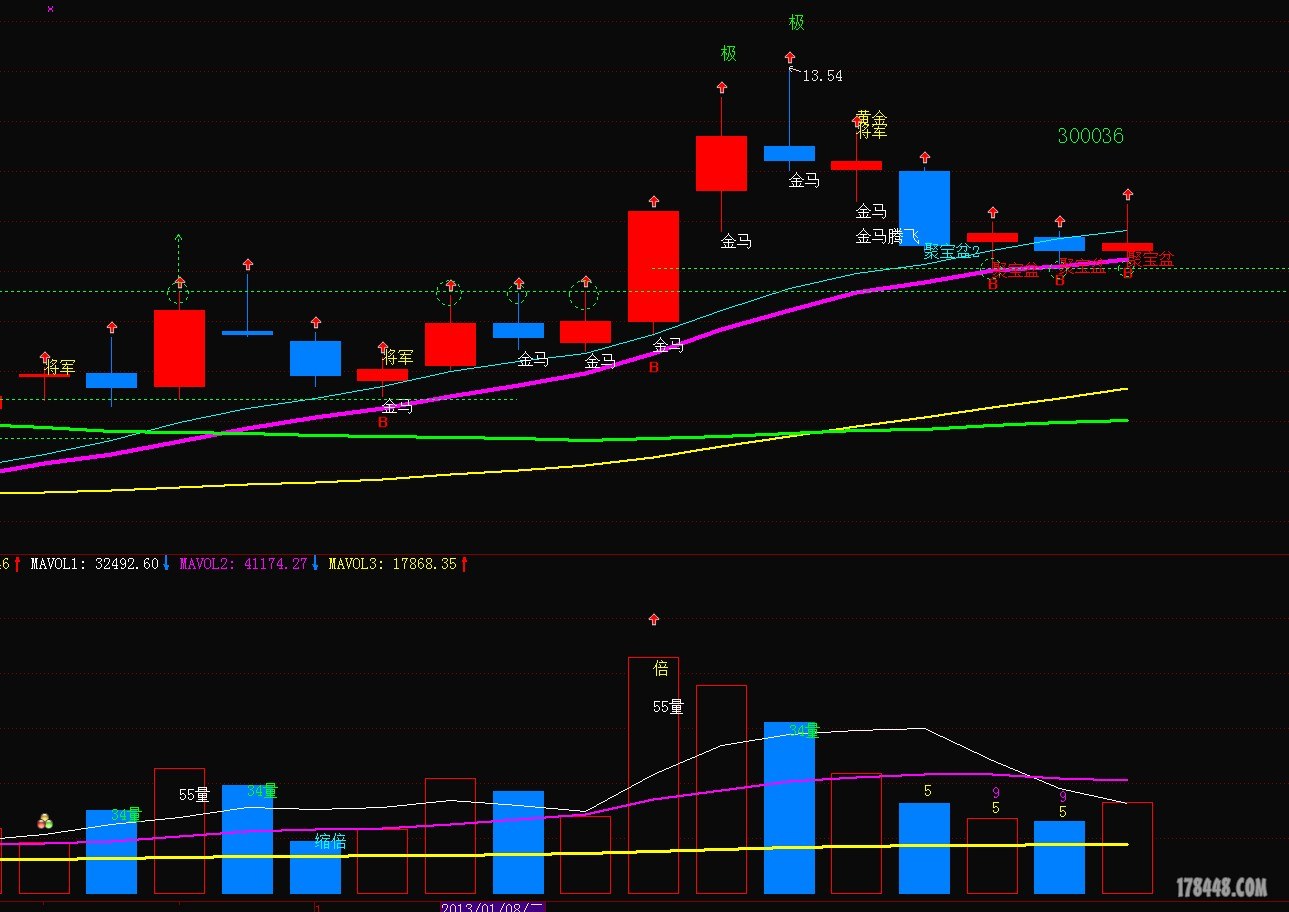Select the MAVOL2: 41174.27 readout
Screen dimensions: 1289x912
243,564
